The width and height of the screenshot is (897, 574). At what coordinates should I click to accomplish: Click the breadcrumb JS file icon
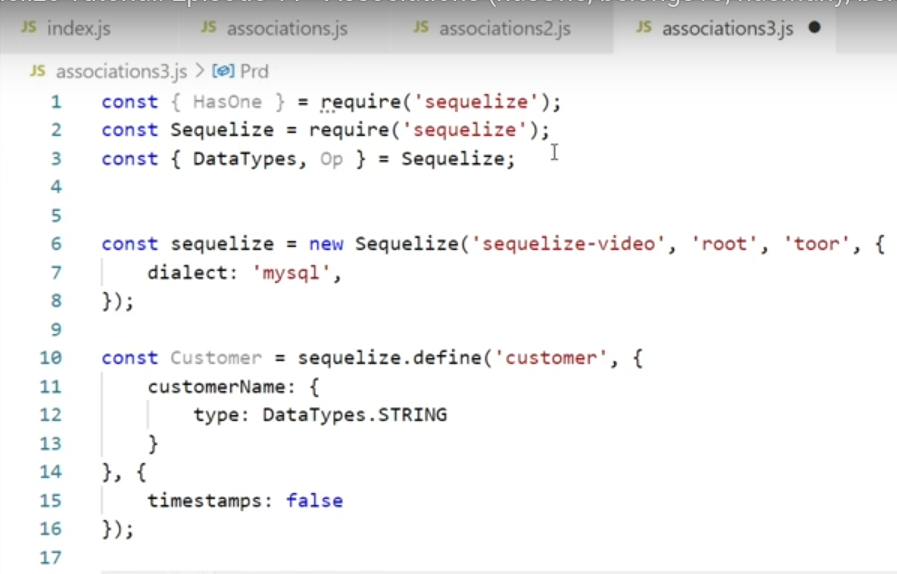pos(38,71)
